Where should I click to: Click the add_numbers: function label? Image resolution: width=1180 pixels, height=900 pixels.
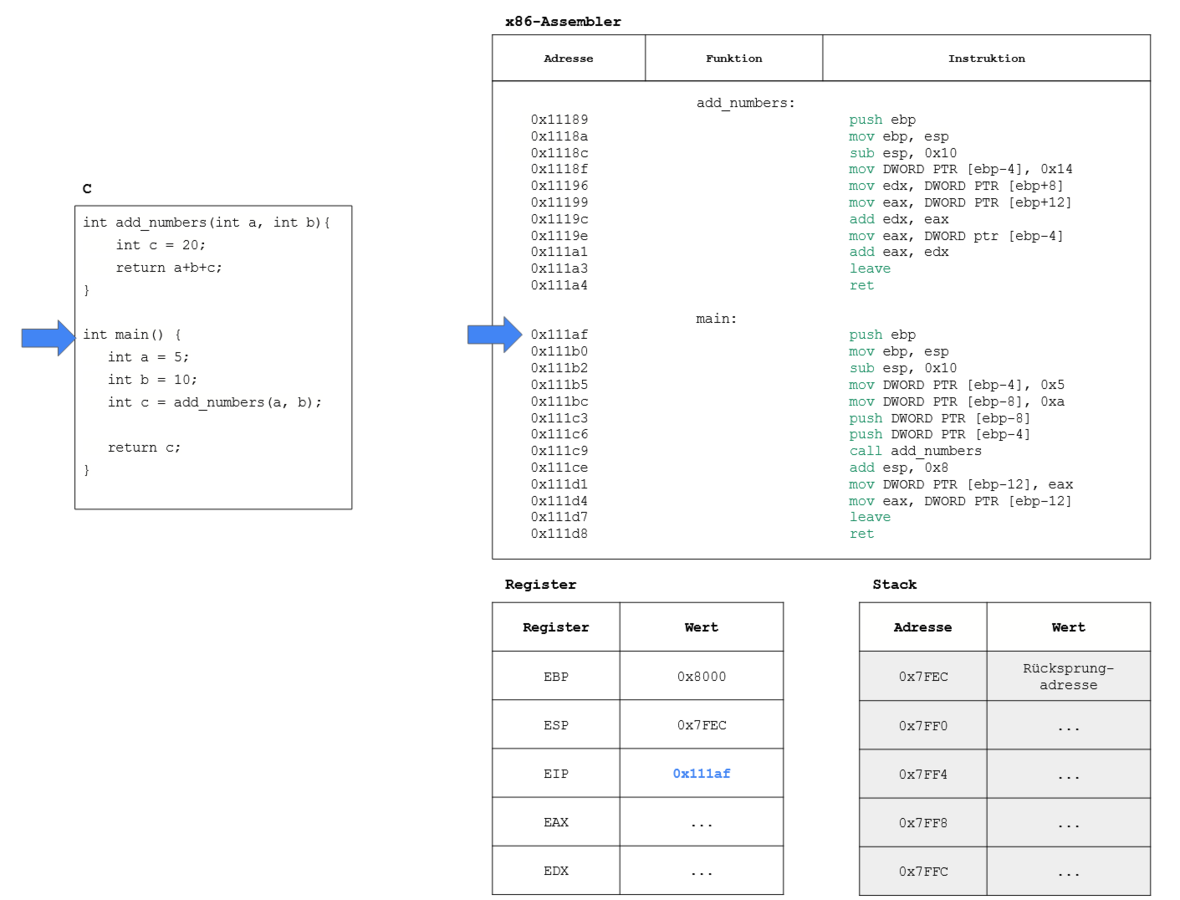tap(745, 103)
